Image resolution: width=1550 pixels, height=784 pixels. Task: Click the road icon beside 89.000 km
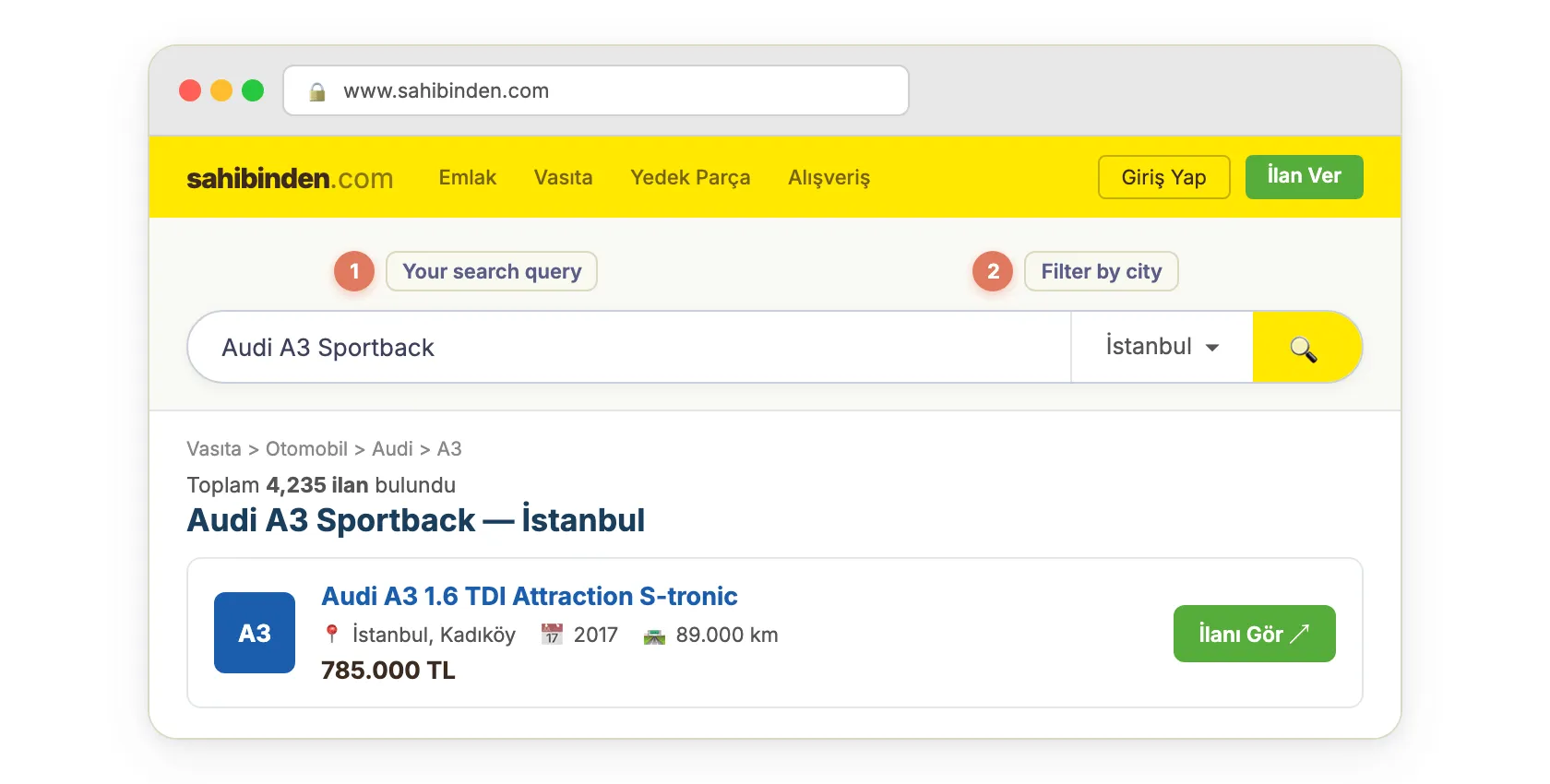click(x=654, y=636)
